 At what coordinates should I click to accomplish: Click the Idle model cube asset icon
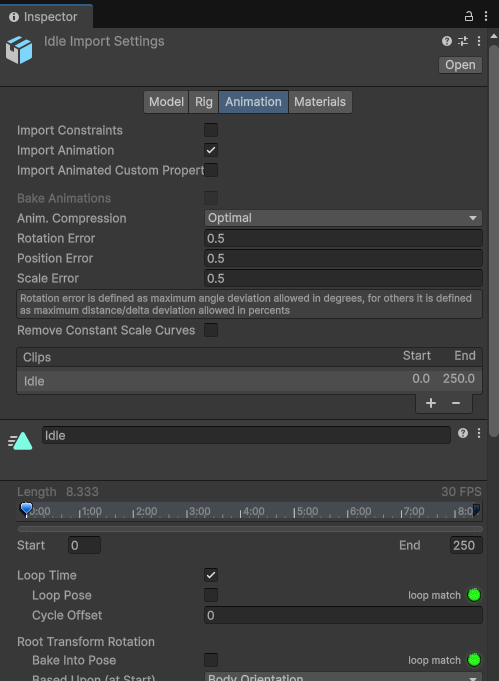(x=19, y=50)
